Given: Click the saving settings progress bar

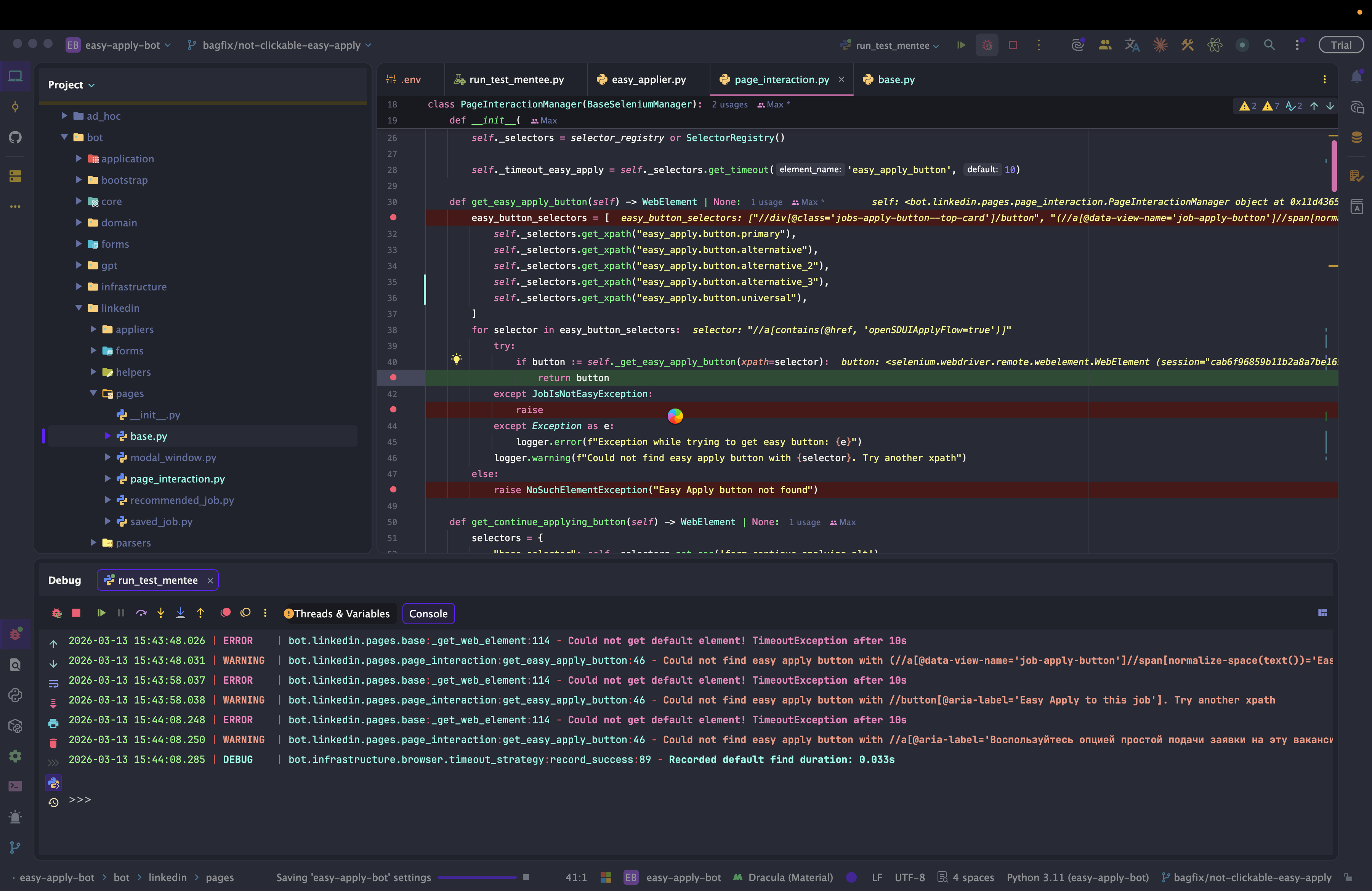Looking at the screenshot, I should [477, 877].
